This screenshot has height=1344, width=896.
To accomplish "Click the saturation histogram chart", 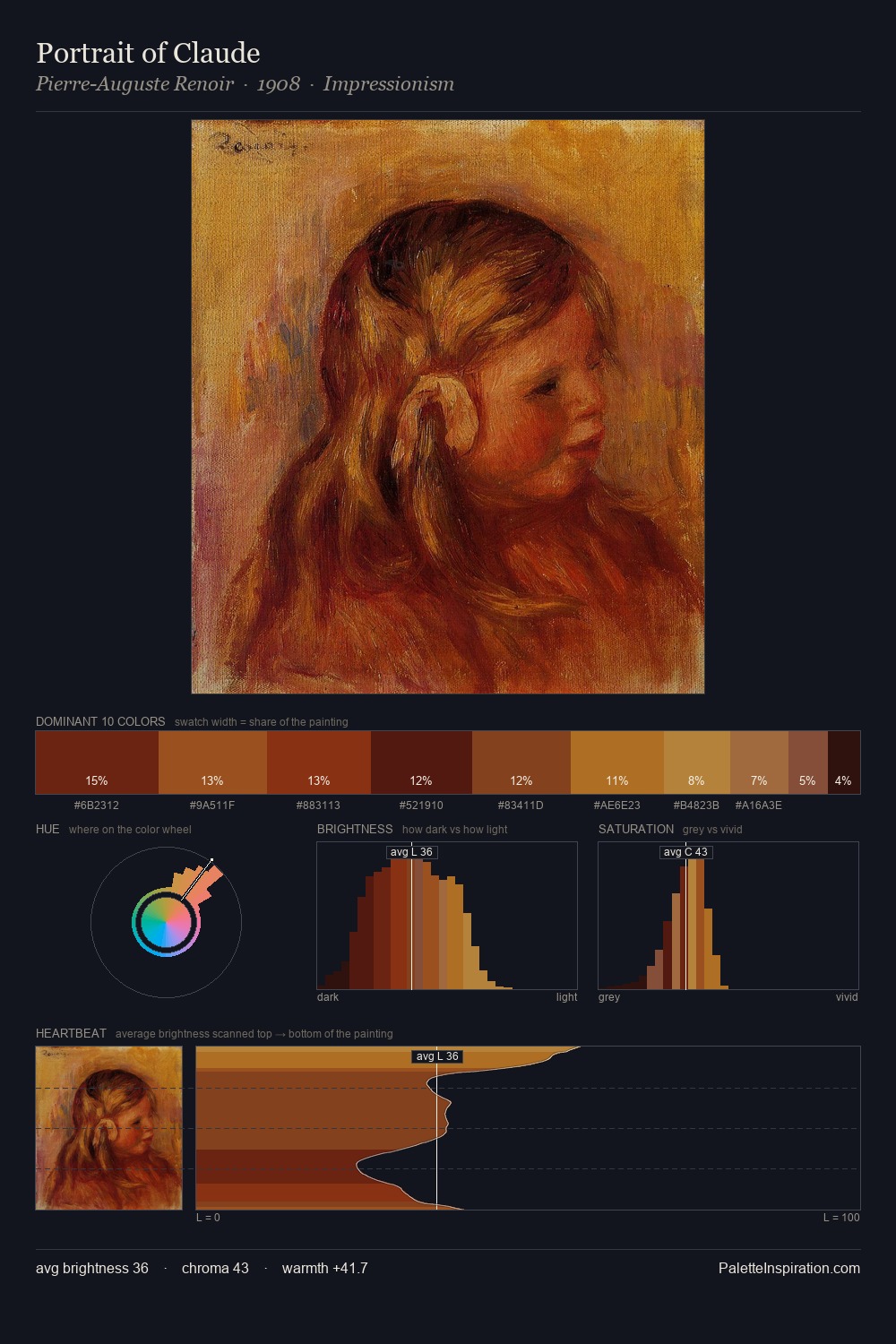I will pos(728,916).
